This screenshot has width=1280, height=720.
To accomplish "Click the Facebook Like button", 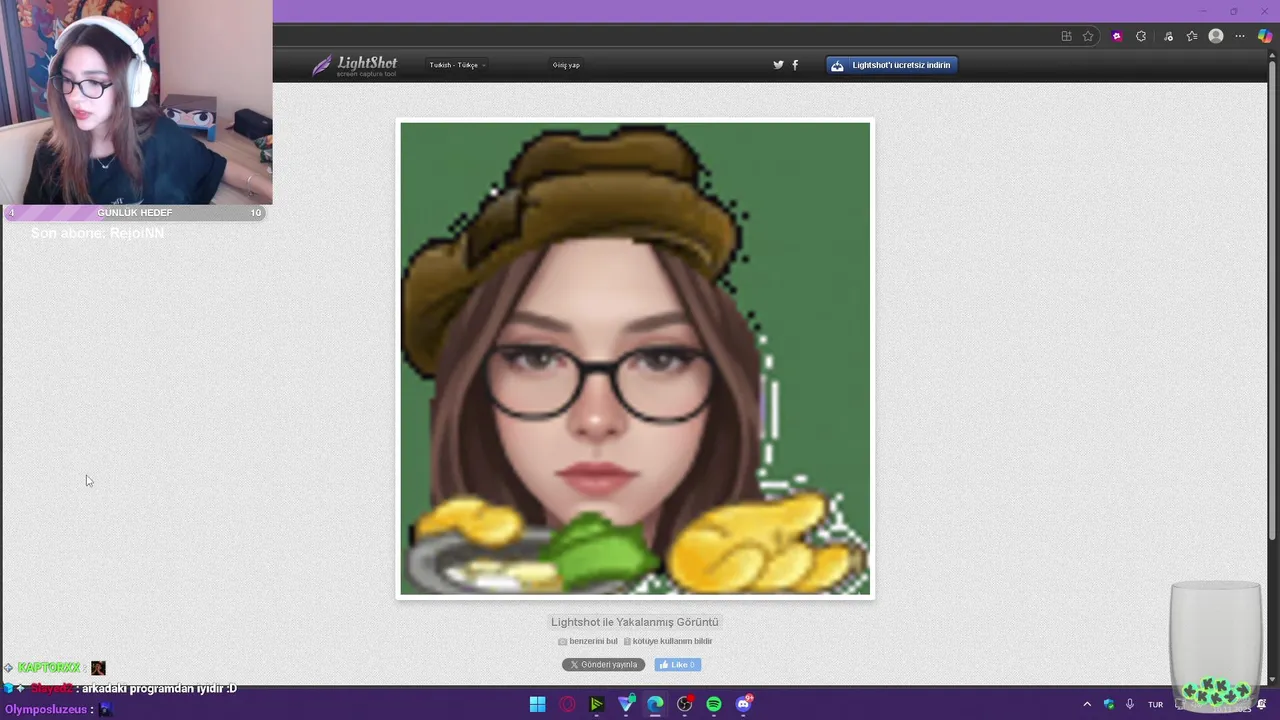I will (x=678, y=665).
